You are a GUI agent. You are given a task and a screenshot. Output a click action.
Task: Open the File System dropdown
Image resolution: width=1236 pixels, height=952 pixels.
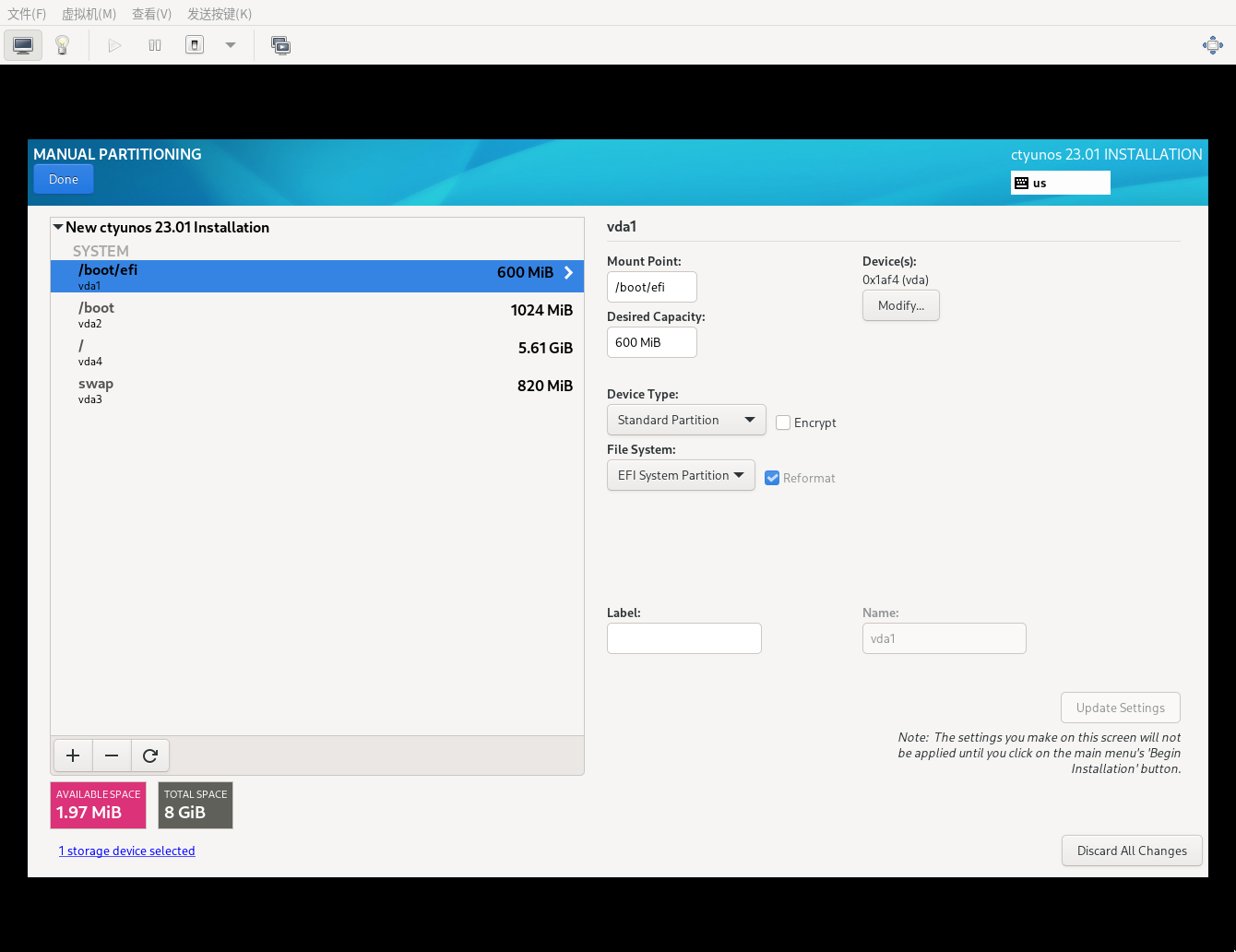pyautogui.click(x=680, y=475)
